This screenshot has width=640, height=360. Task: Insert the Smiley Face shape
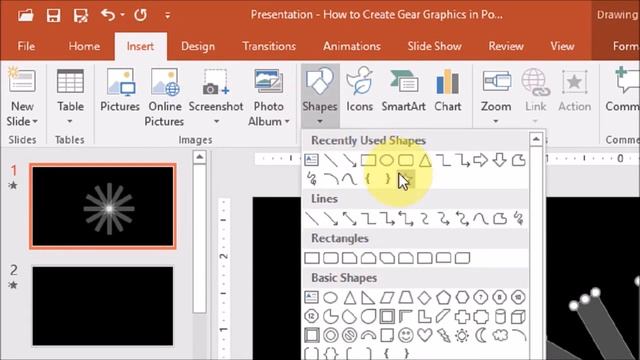coord(406,336)
